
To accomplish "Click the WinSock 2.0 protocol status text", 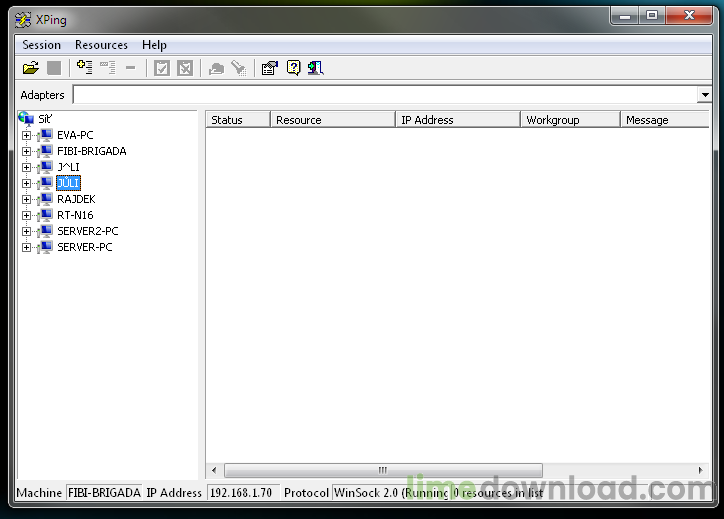I will pos(391,493).
